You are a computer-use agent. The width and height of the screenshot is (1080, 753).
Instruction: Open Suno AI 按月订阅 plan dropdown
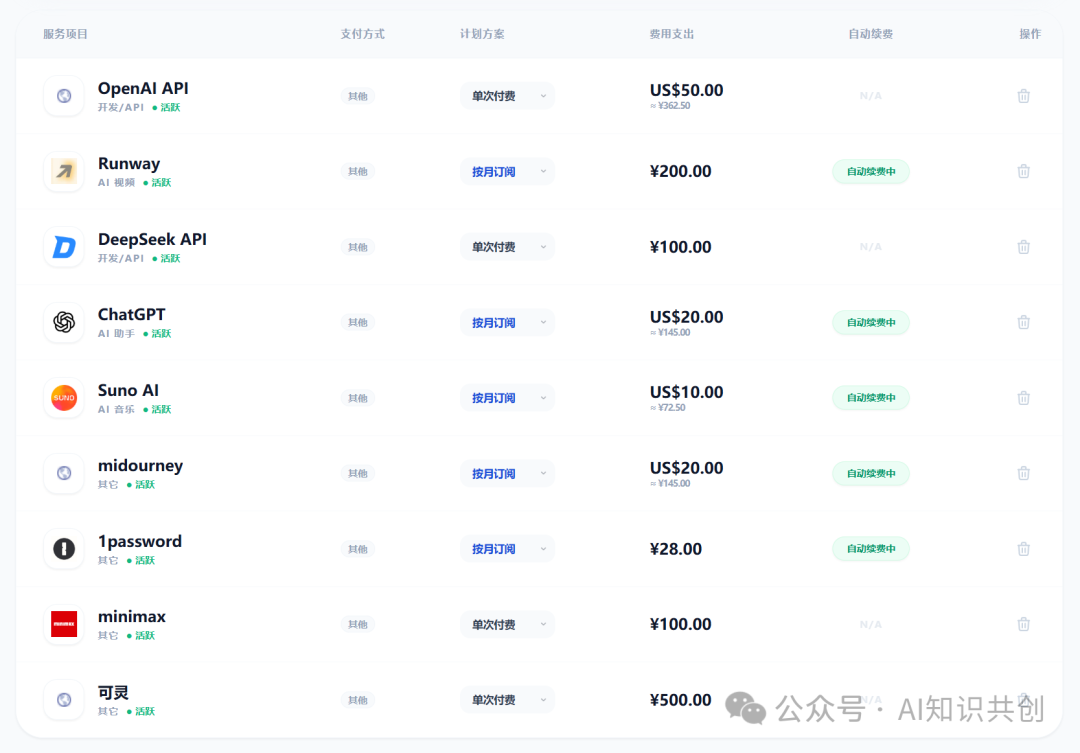(508, 398)
